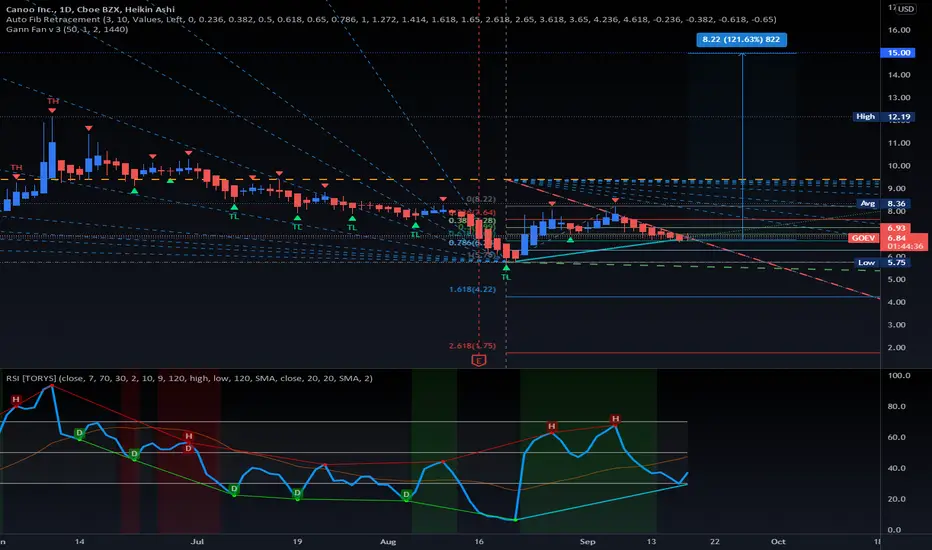This screenshot has width=932, height=550.
Task: Click the Sep date on the time axis
Action: pos(587,541)
